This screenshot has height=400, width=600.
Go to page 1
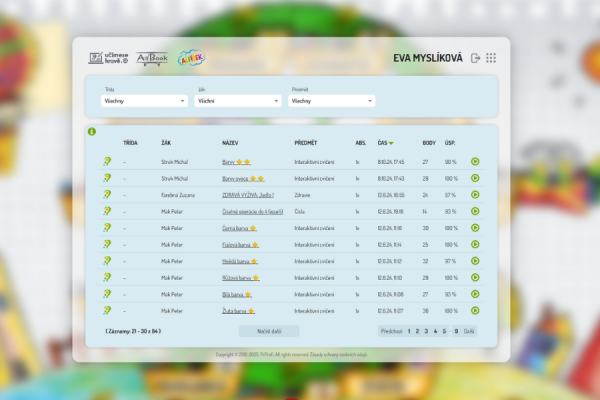(x=409, y=331)
